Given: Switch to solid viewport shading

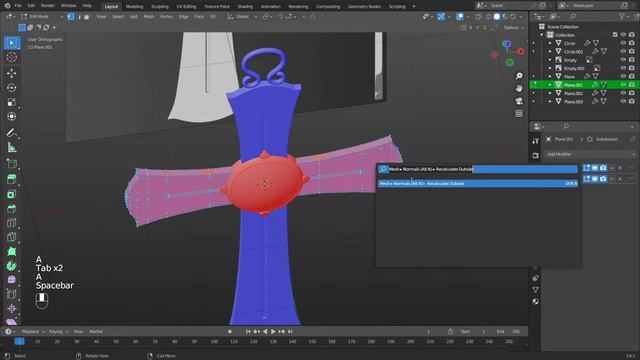Looking at the screenshot, I should [x=497, y=17].
